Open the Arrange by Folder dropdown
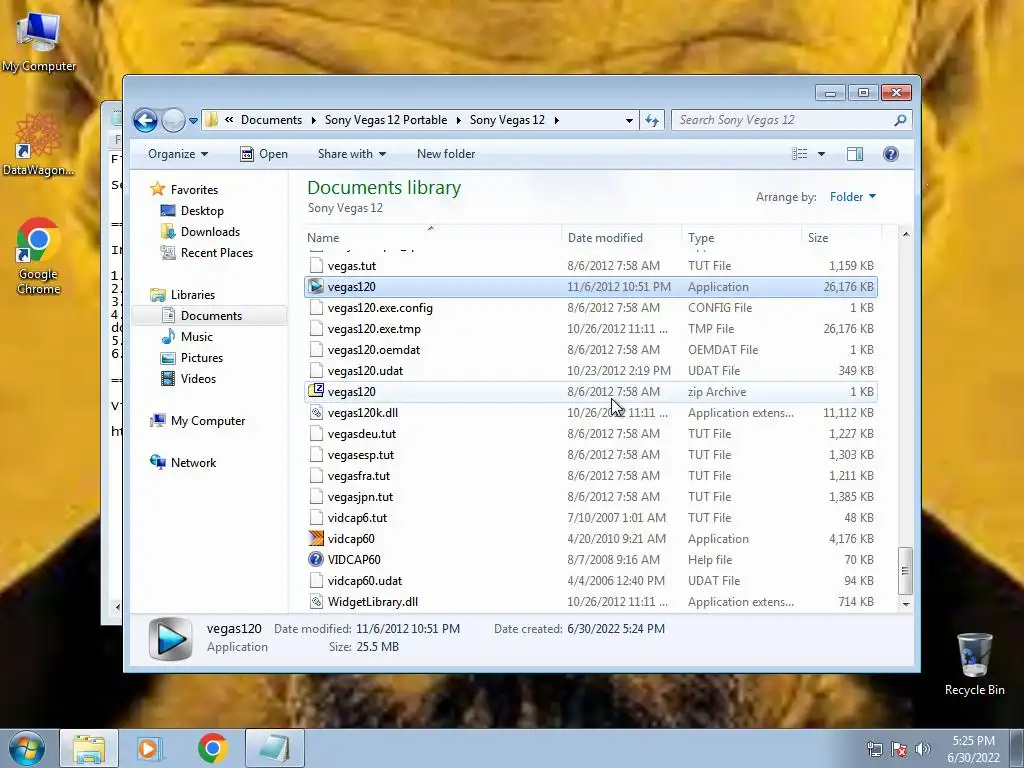The image size is (1024, 768). coord(853,197)
